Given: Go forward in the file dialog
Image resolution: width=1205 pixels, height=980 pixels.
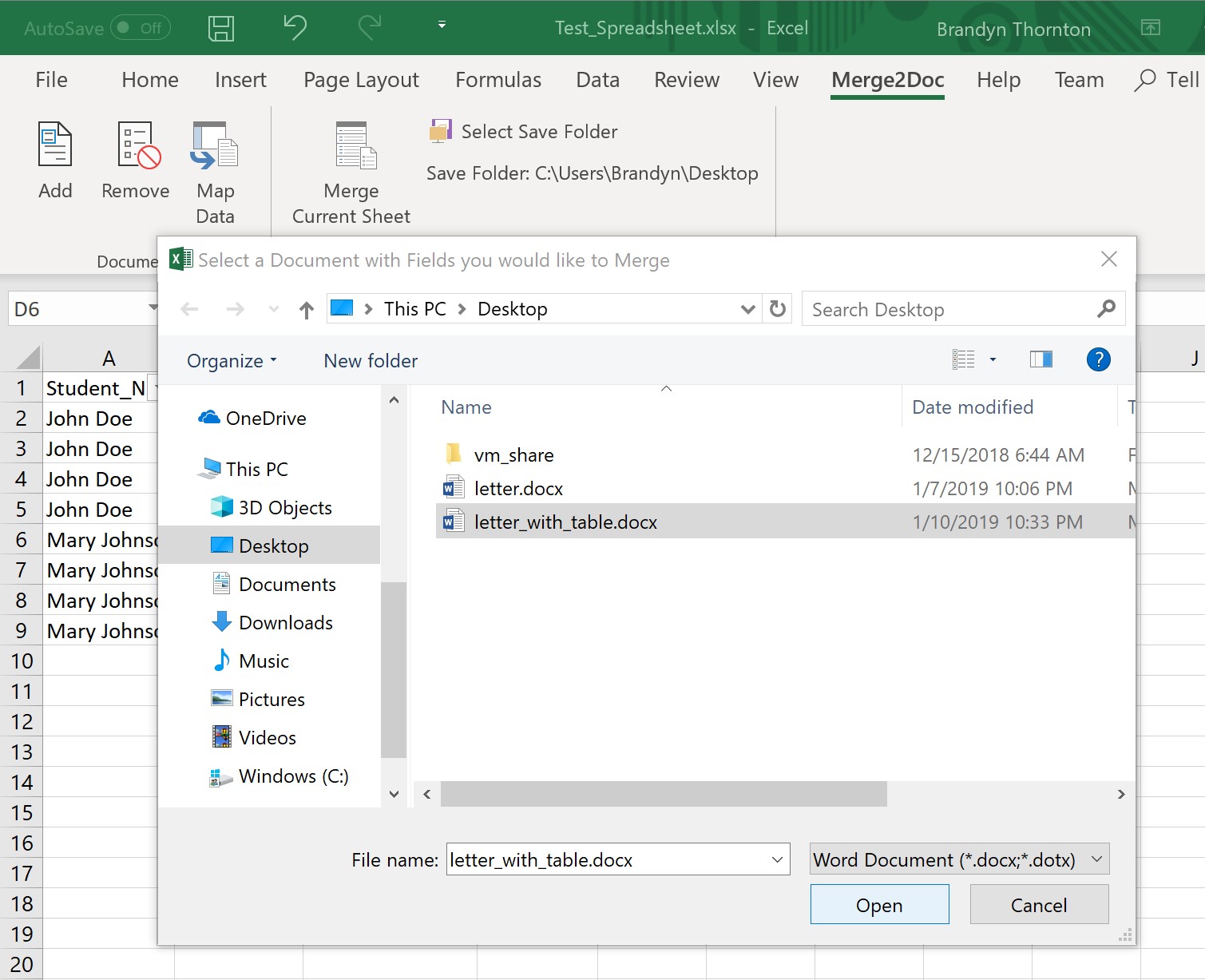Looking at the screenshot, I should [x=235, y=309].
